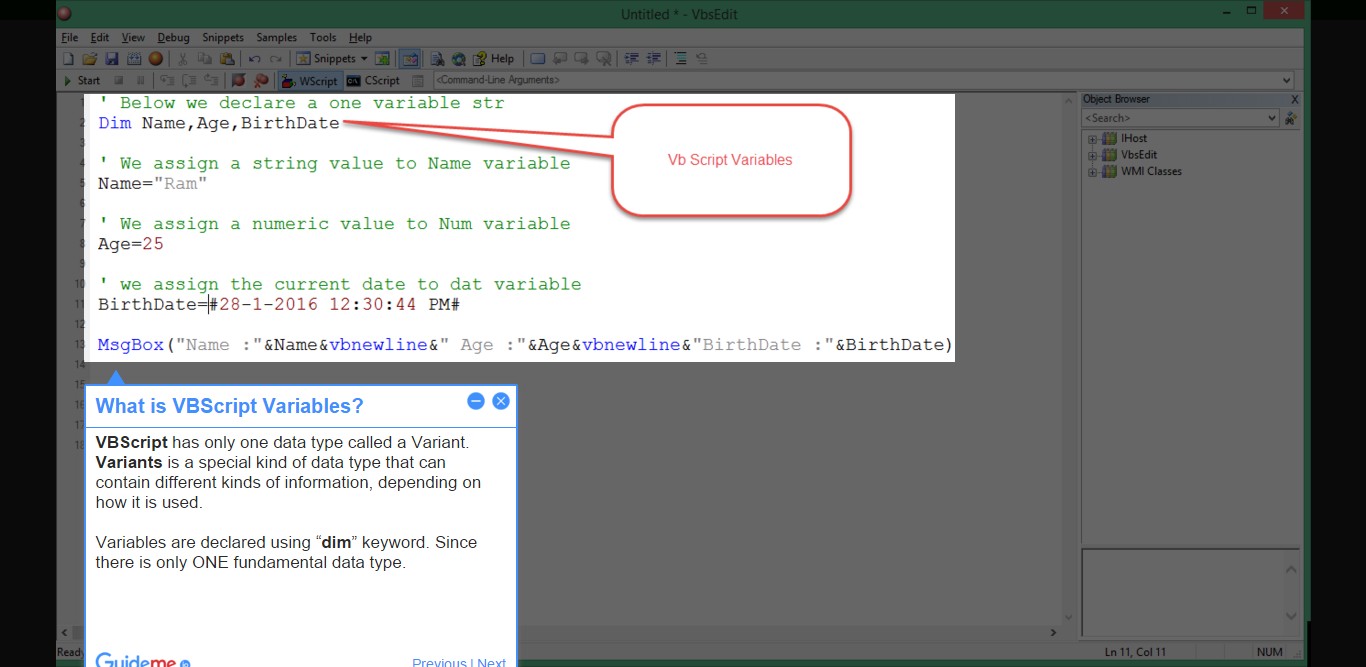
Task: Click the 'Ln 11, Col 11' status indicator
Action: click(1135, 652)
